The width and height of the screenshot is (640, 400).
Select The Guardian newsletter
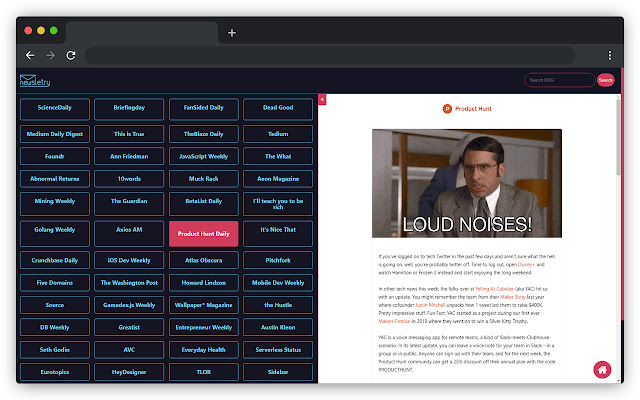pos(129,204)
